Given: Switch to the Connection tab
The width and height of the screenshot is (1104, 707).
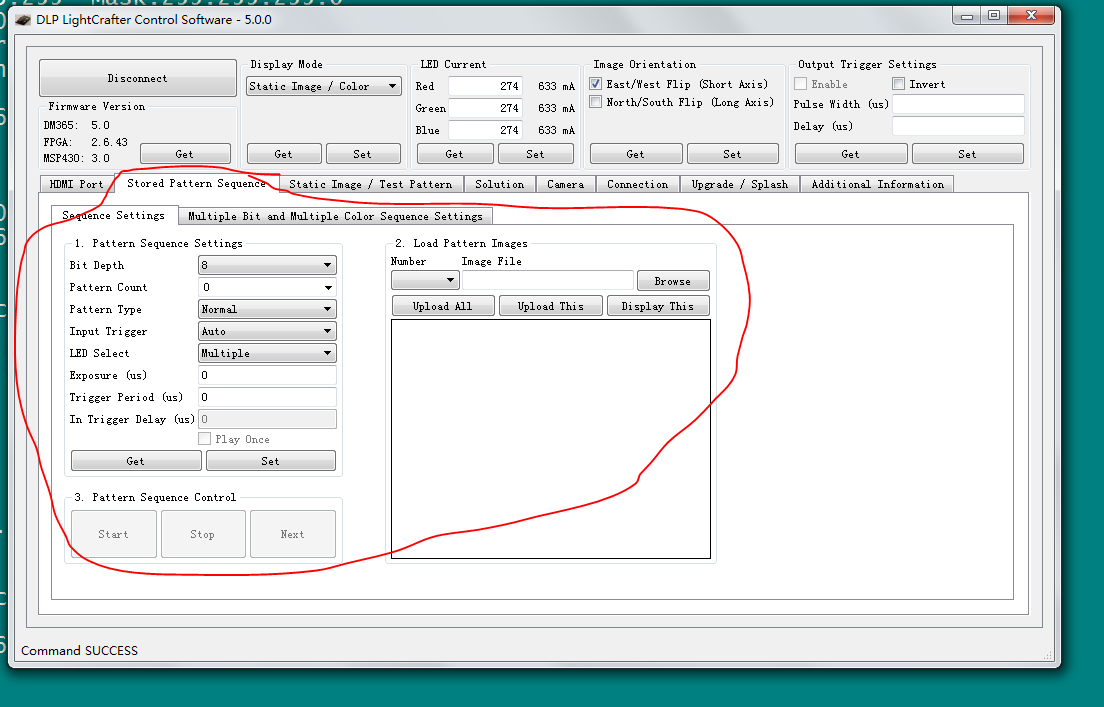Looking at the screenshot, I should 638,184.
